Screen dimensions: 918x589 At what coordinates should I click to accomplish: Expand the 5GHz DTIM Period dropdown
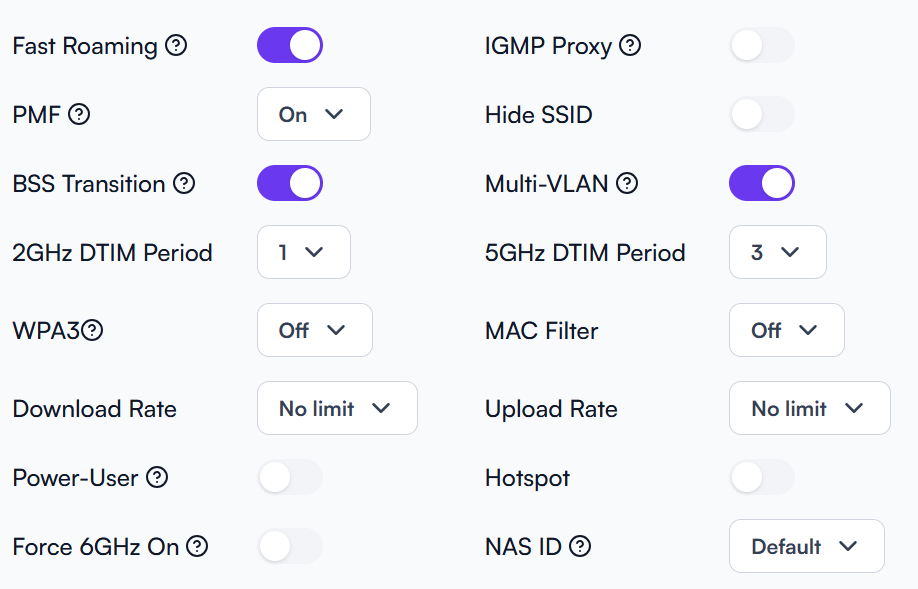(777, 252)
